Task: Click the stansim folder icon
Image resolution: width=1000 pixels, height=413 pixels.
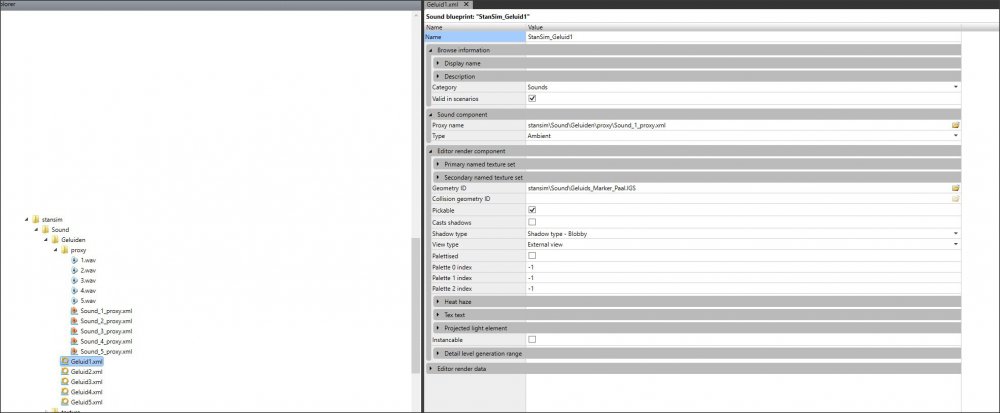Action: coord(35,219)
